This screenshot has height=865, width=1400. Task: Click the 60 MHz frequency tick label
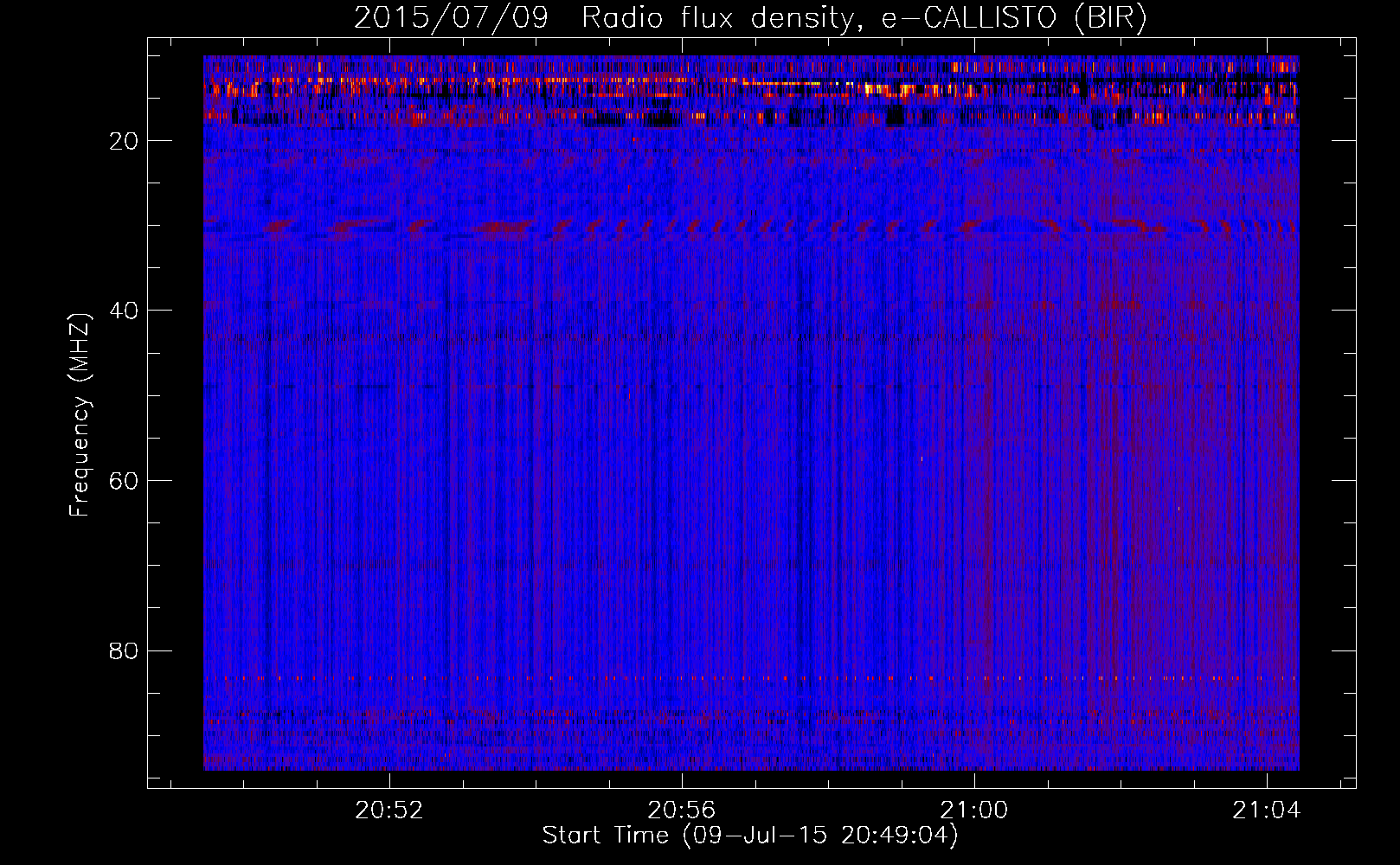[x=125, y=481]
